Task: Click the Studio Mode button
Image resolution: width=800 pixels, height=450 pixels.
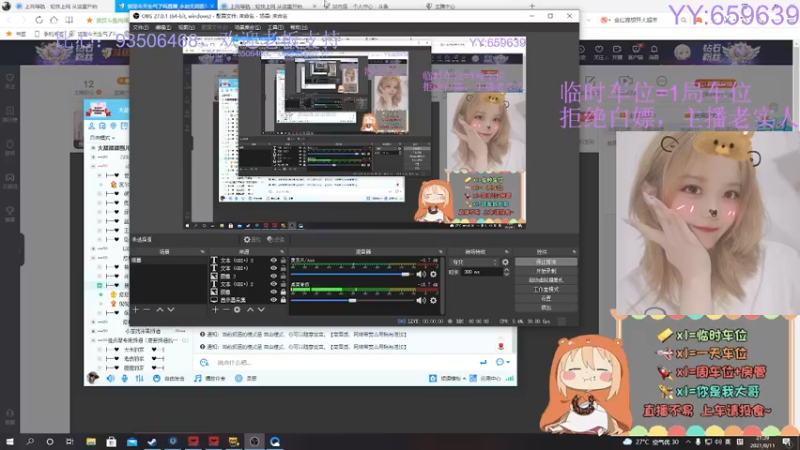Action: point(546,289)
